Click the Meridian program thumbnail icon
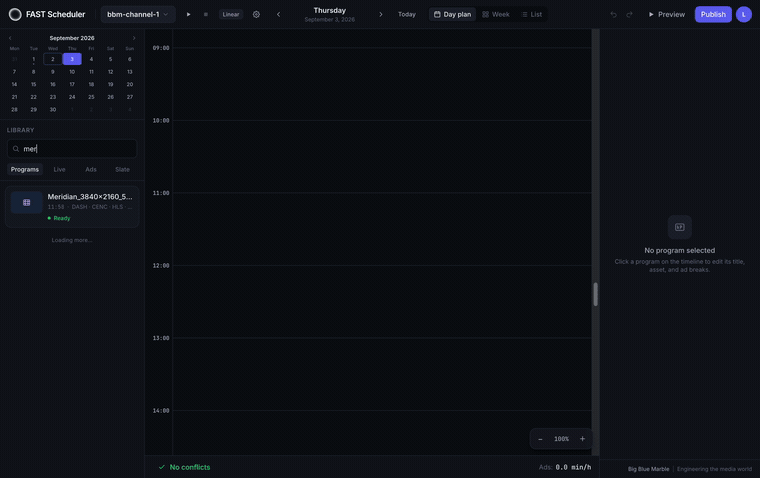This screenshot has width=760, height=478. 27,203
